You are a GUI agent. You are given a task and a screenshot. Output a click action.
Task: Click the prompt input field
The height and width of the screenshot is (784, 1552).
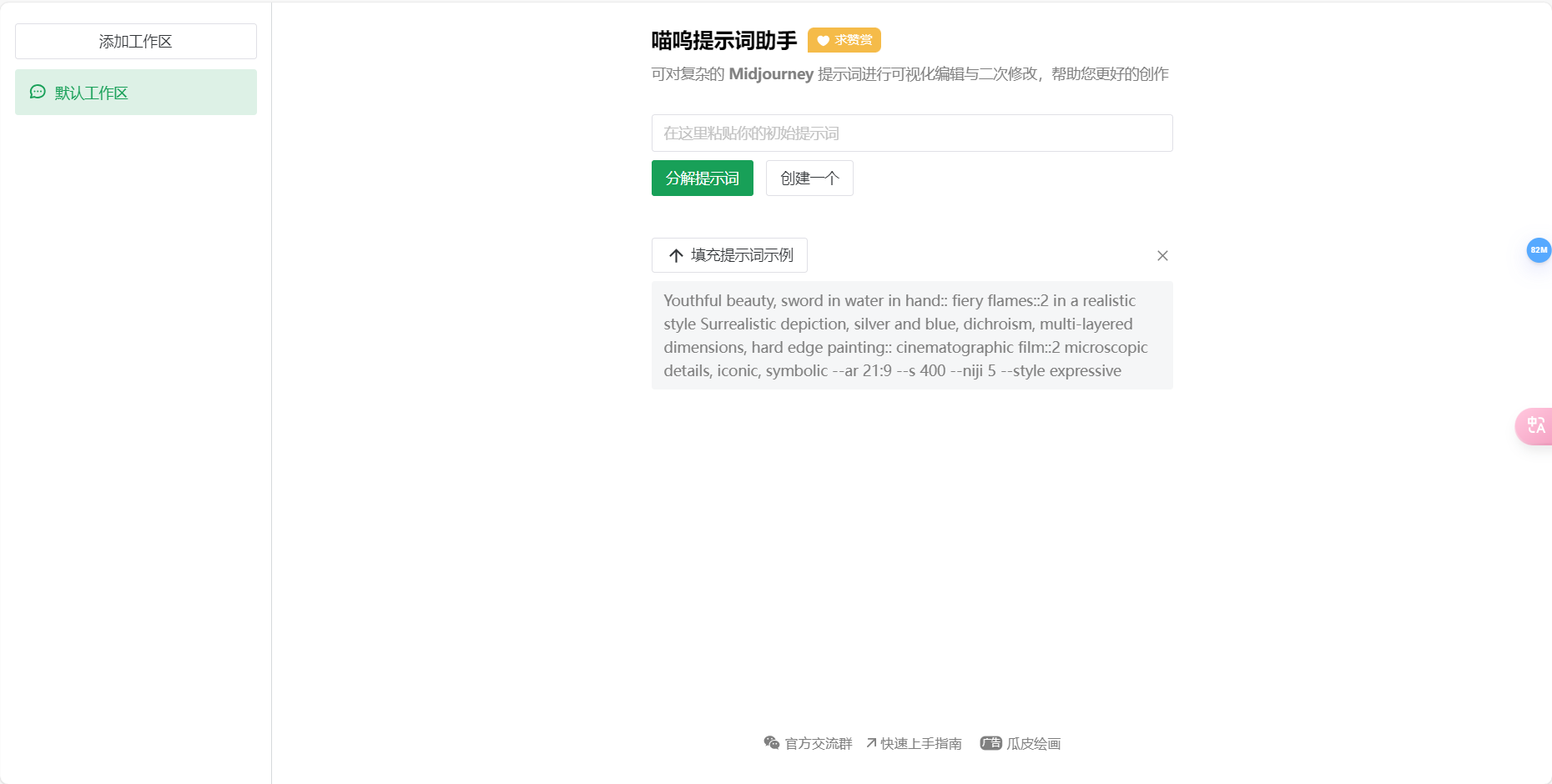coord(911,133)
